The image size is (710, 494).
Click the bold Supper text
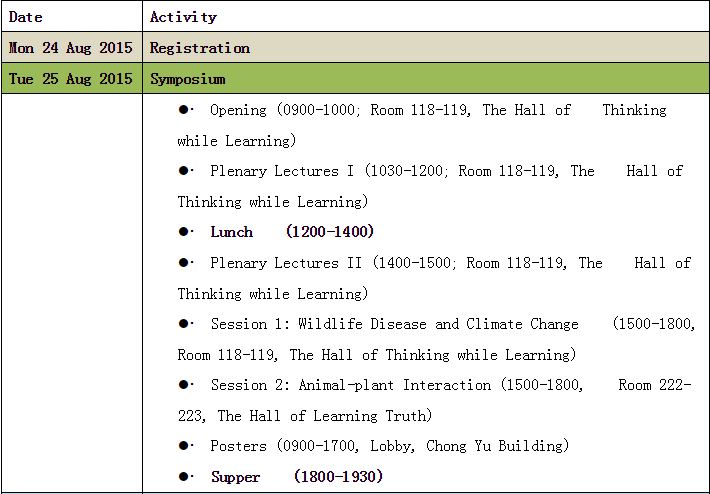click(236, 477)
